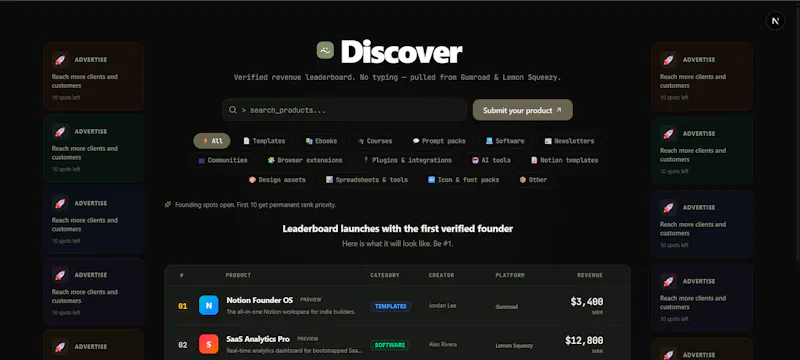Click the Lemon Squeezy platform cell
Screen dimensions: 800x360
pos(514,346)
